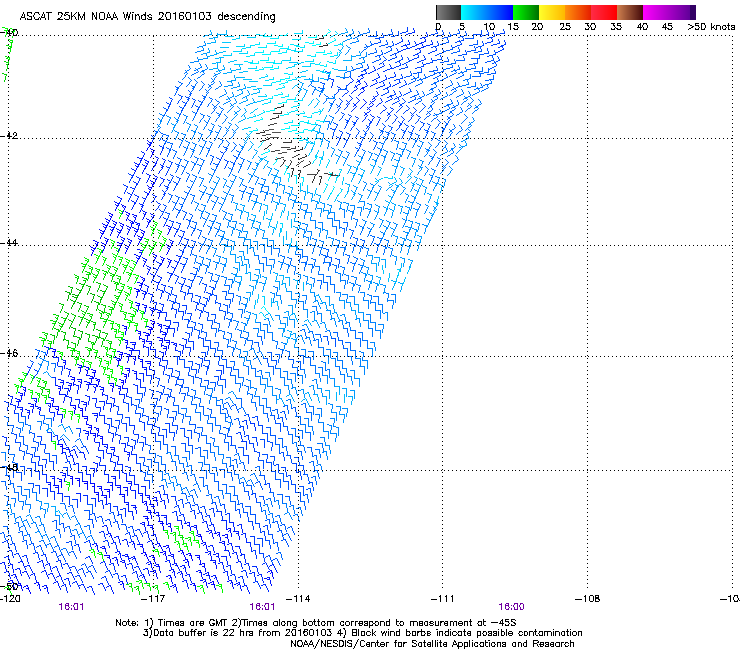Click the '45' label under the color bar
The height and width of the screenshot is (650, 740).
pos(667,27)
